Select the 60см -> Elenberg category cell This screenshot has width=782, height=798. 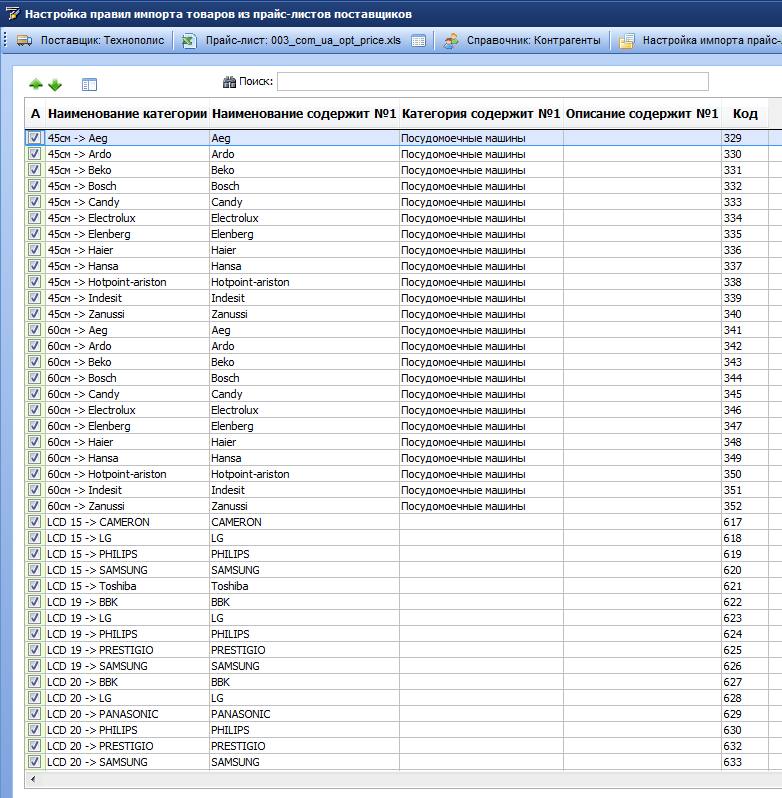[127, 426]
